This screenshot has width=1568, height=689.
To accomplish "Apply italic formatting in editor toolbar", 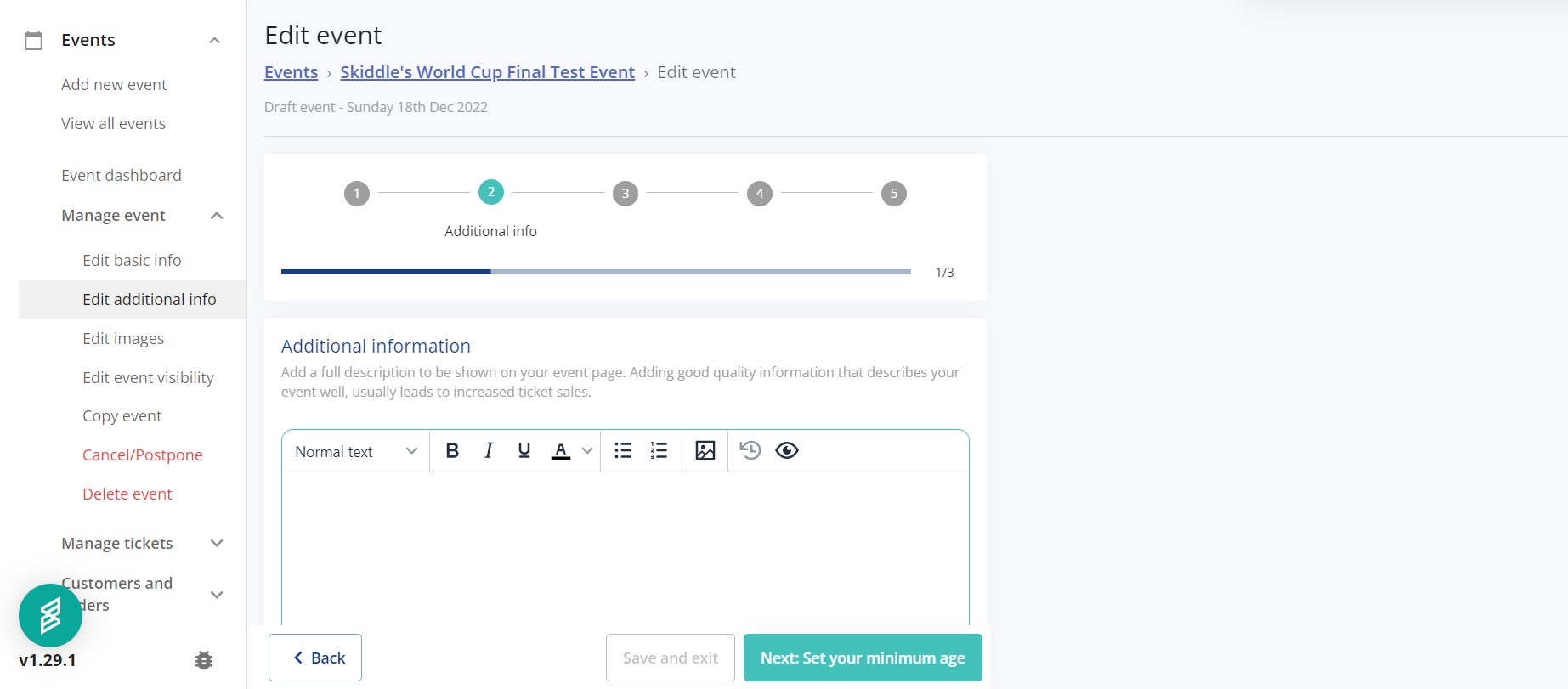I will 489,451.
